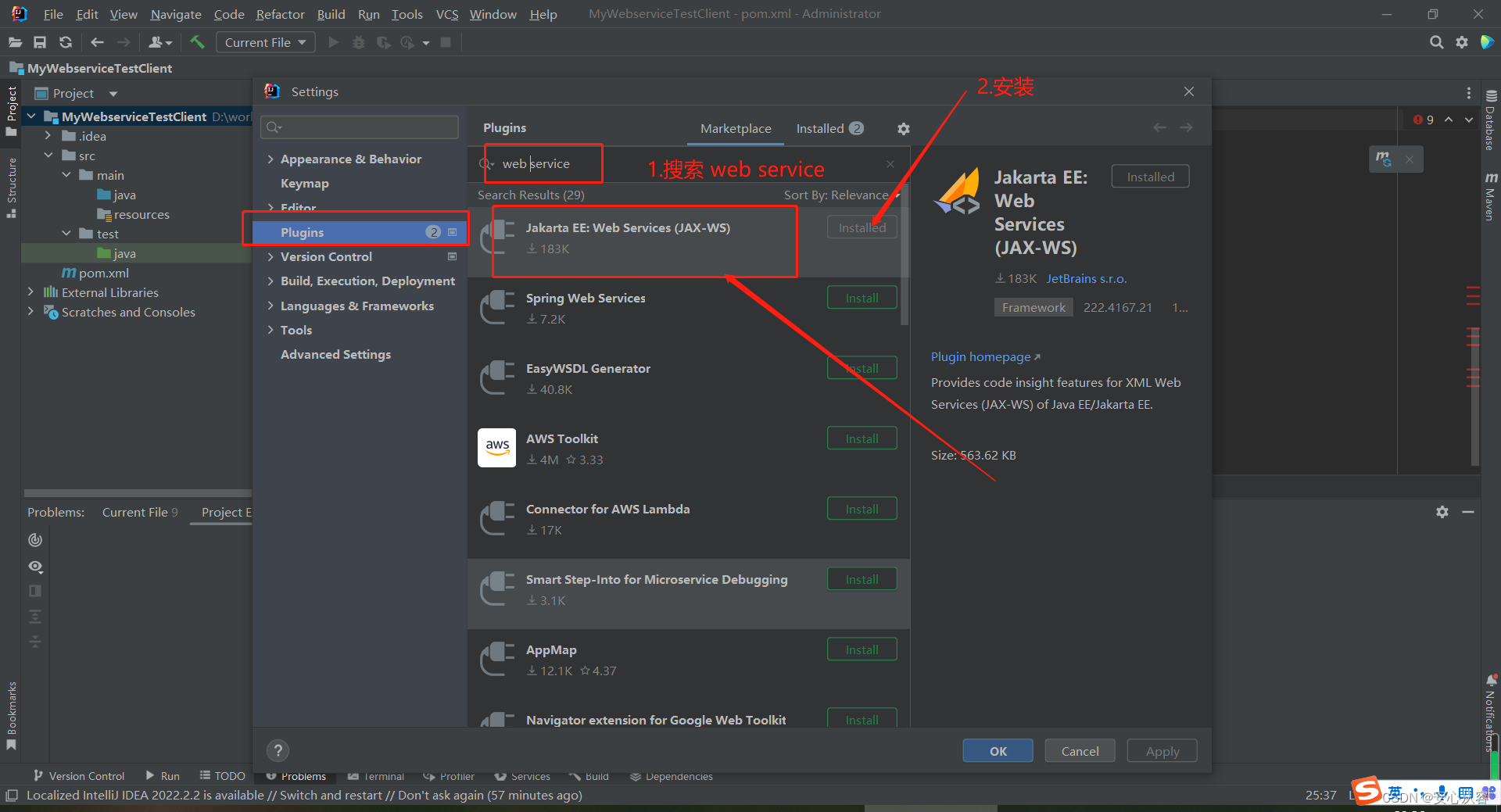Toggle the Problems severity filter eye icon
Viewport: 1501px width, 812px height.
click(35, 567)
